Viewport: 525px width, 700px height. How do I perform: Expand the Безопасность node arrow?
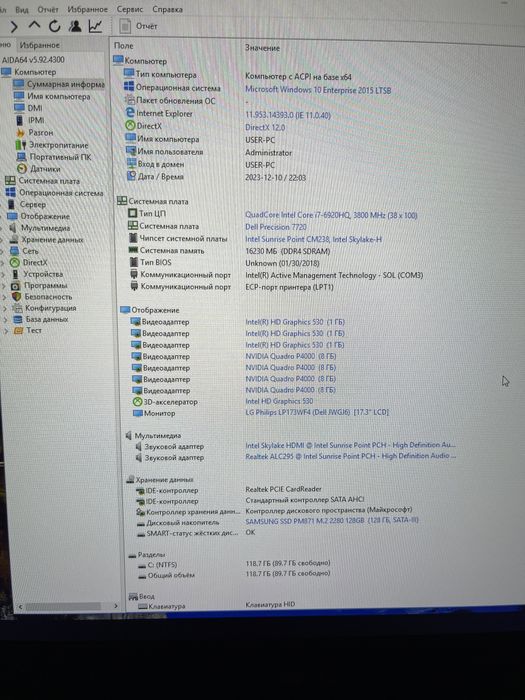point(5,297)
